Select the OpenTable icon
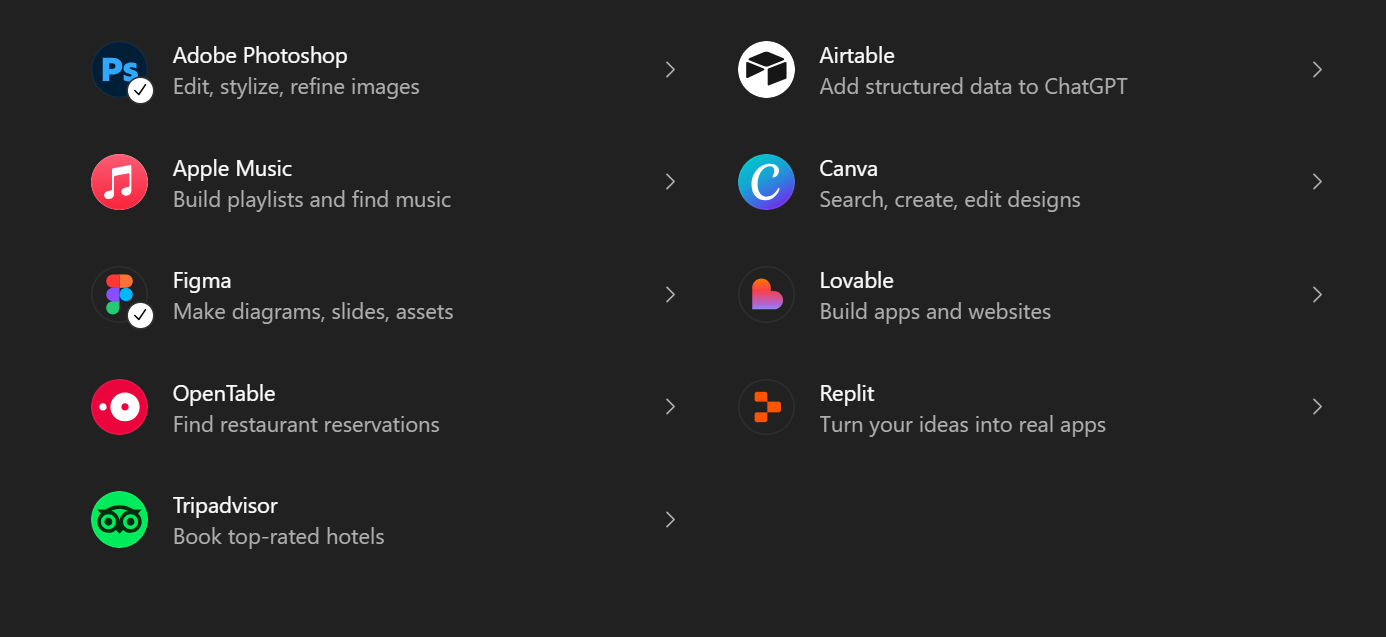Screen dimensions: 1386x637 pyautogui.click(x=119, y=407)
